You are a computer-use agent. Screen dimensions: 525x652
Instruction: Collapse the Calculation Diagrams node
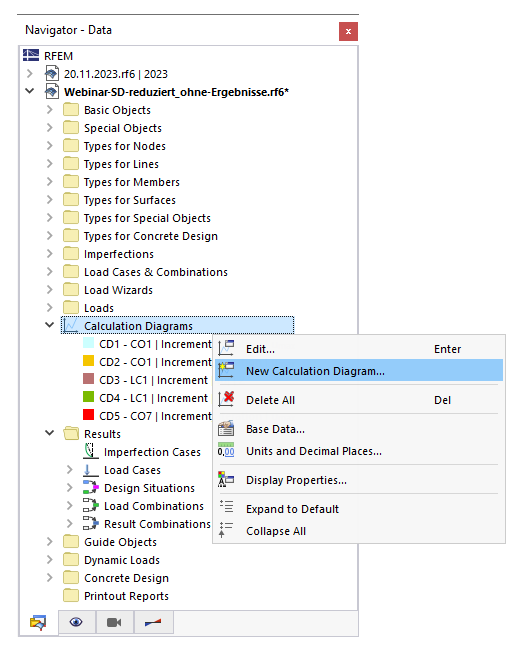click(x=49, y=325)
